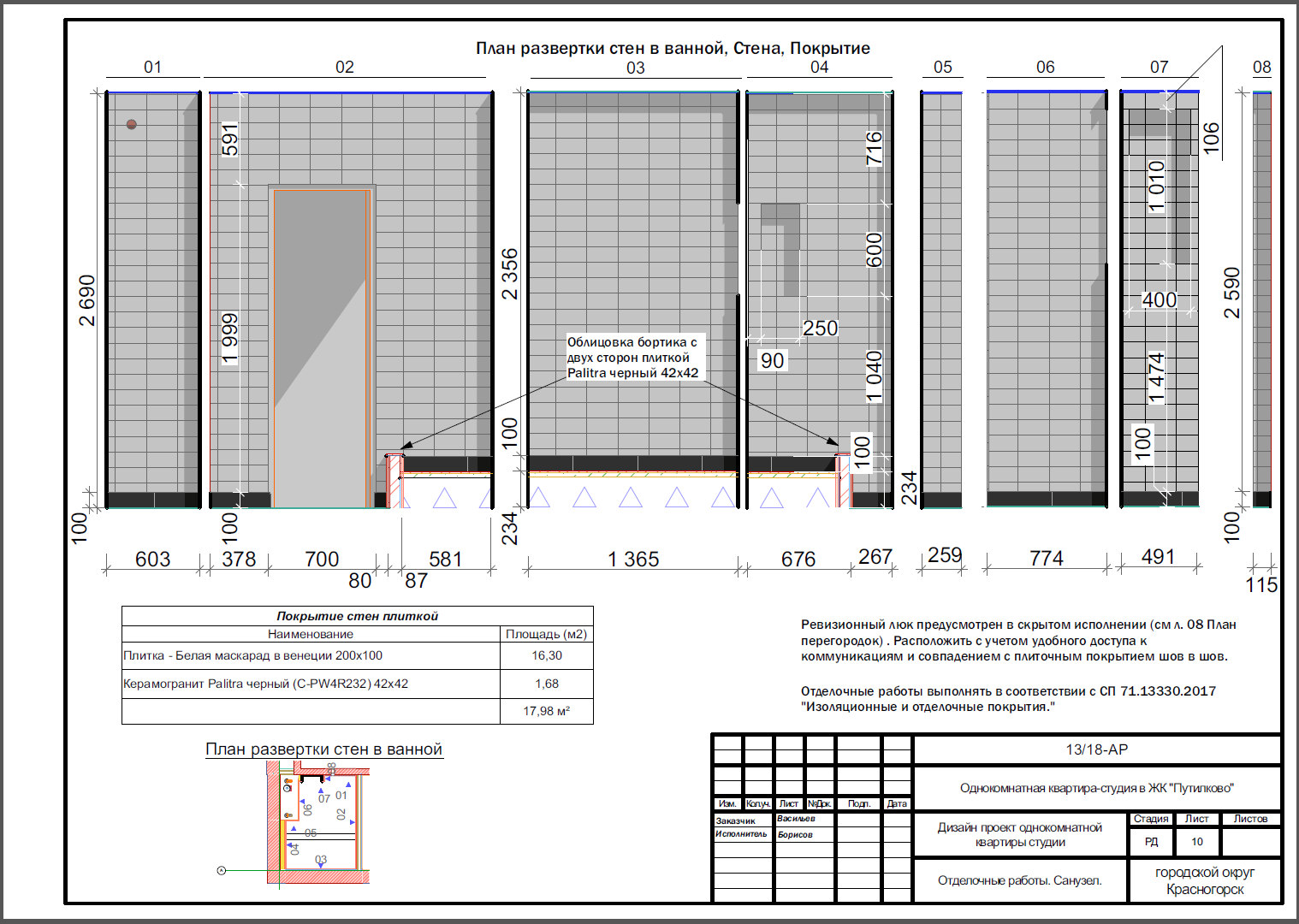Click the 2 690 height dimension
This screenshot has width=1299, height=924.
click(x=87, y=300)
